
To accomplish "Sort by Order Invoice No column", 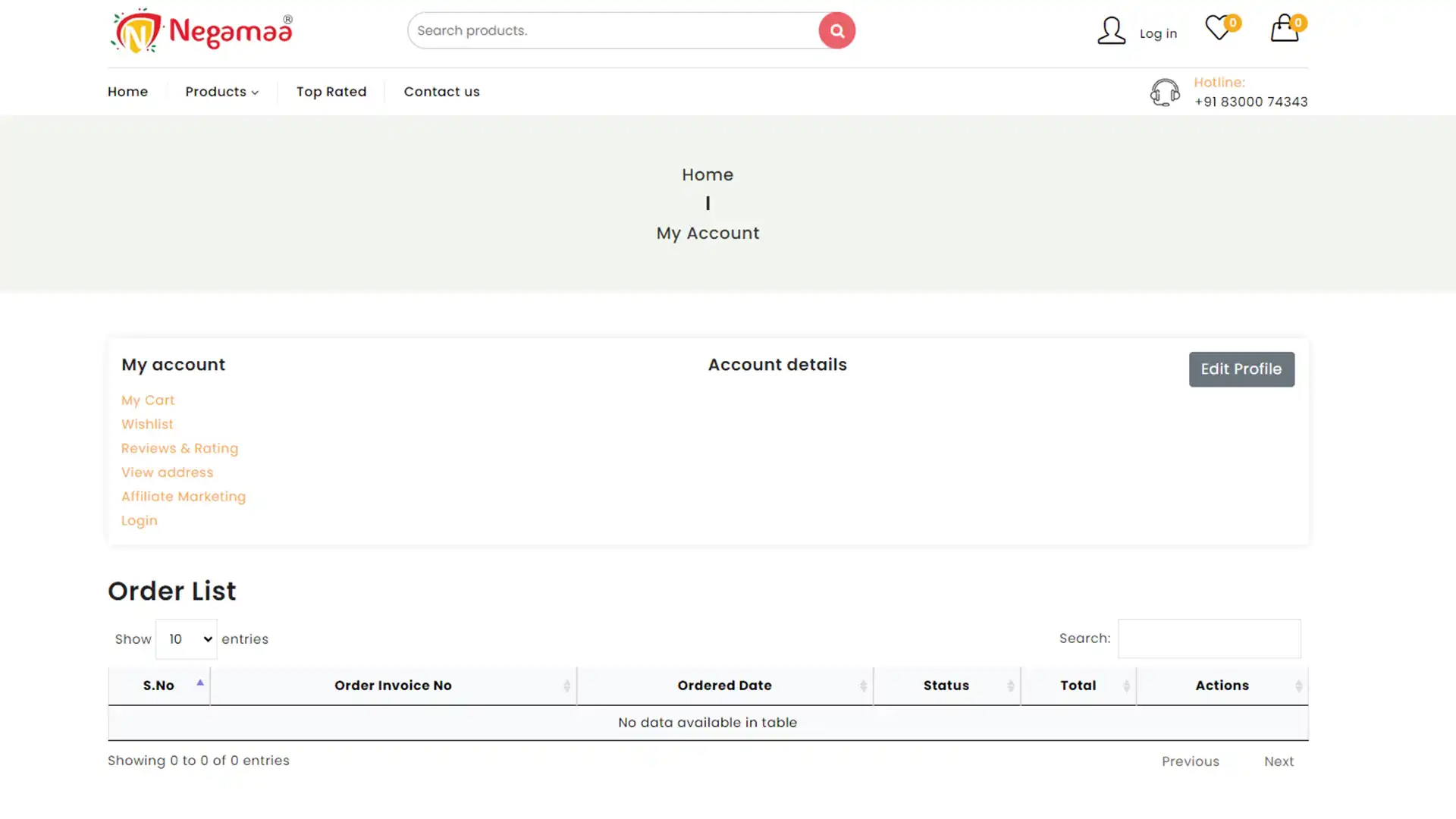I will point(393,686).
